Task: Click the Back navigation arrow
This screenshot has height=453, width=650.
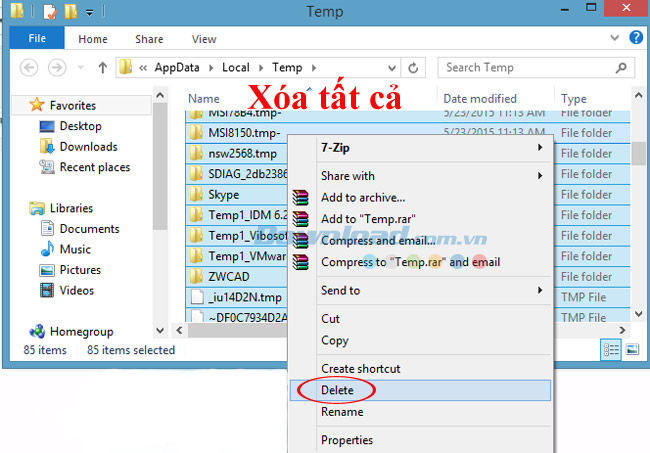Action: [x=29, y=68]
